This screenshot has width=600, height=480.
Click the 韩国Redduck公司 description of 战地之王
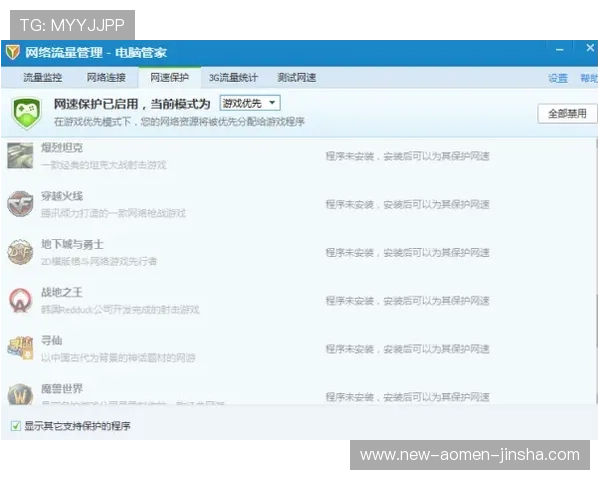[x=120, y=310]
